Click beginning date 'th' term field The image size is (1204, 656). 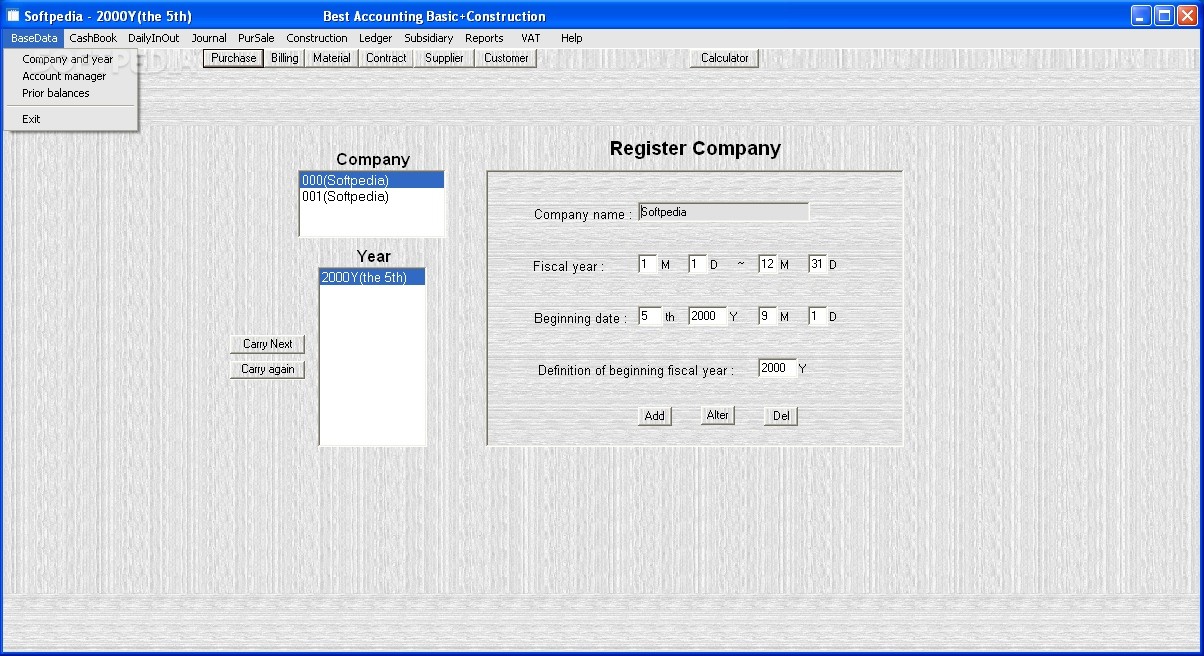[650, 316]
